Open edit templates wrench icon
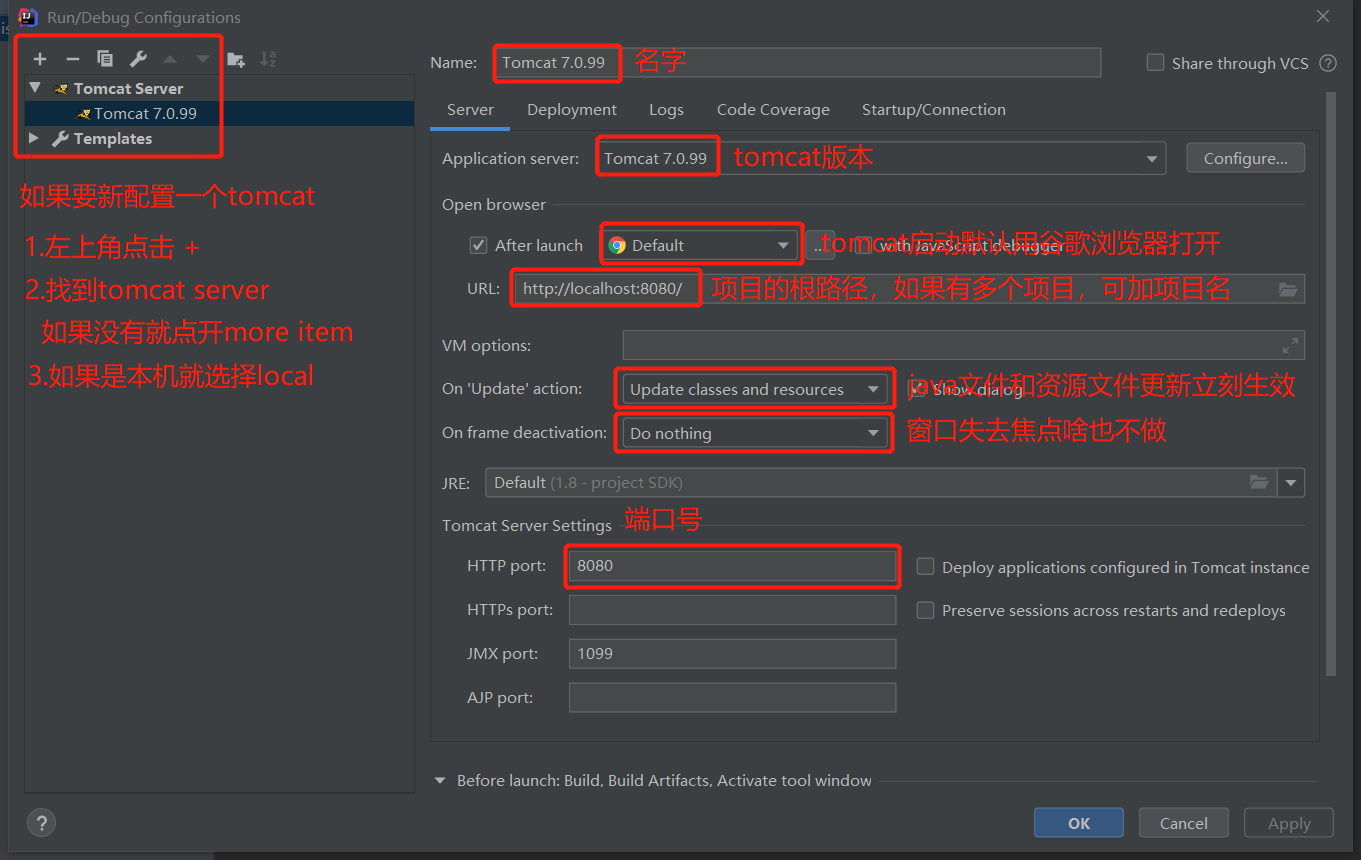 click(138, 59)
